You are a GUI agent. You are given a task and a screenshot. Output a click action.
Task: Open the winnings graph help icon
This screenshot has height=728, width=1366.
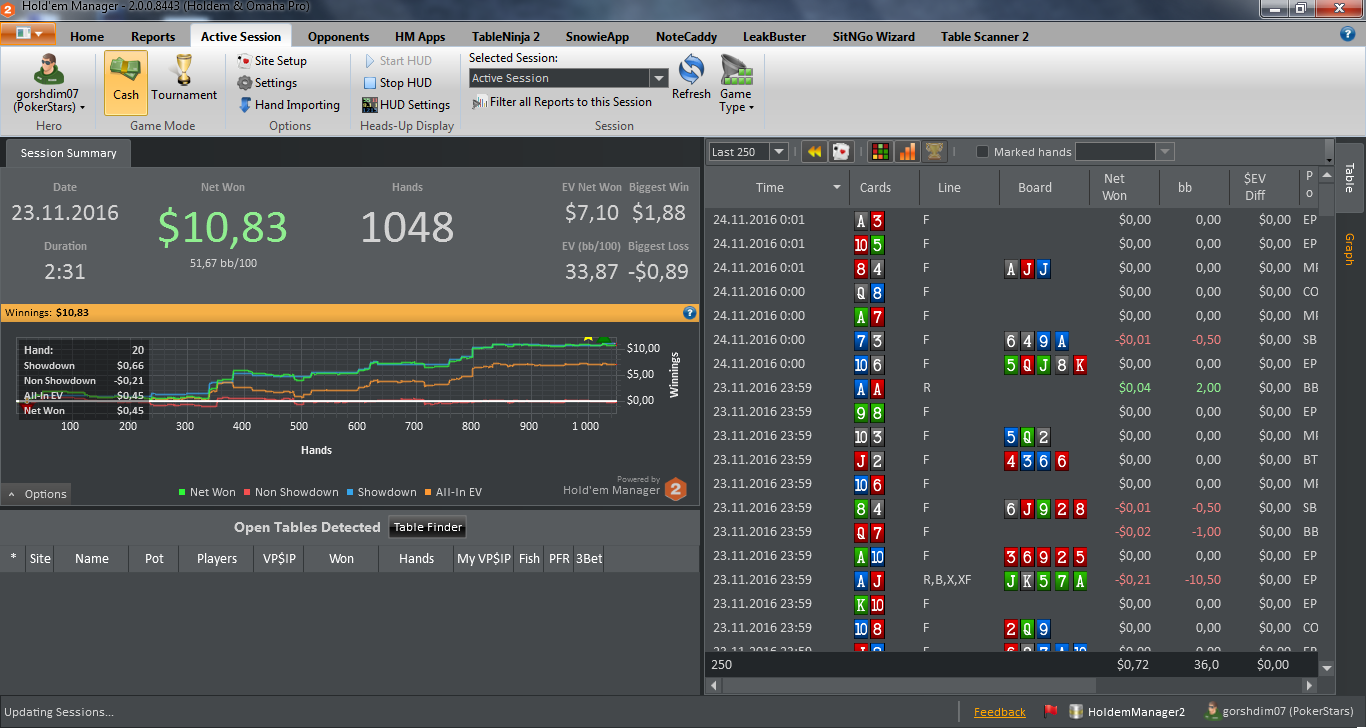[x=689, y=312]
